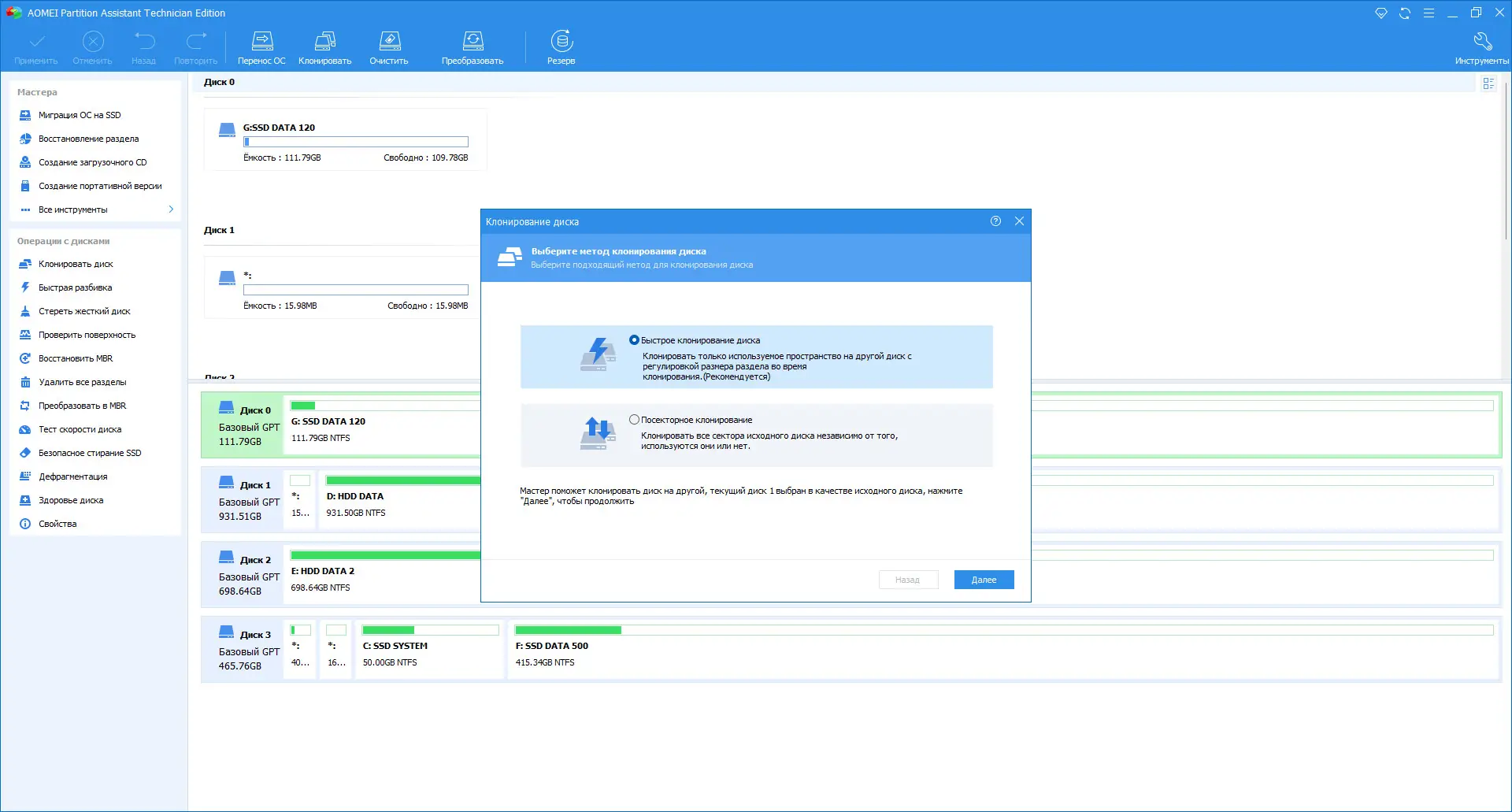Click the Дефрагментация icon
Image resolution: width=1512 pixels, height=812 pixels.
25,476
